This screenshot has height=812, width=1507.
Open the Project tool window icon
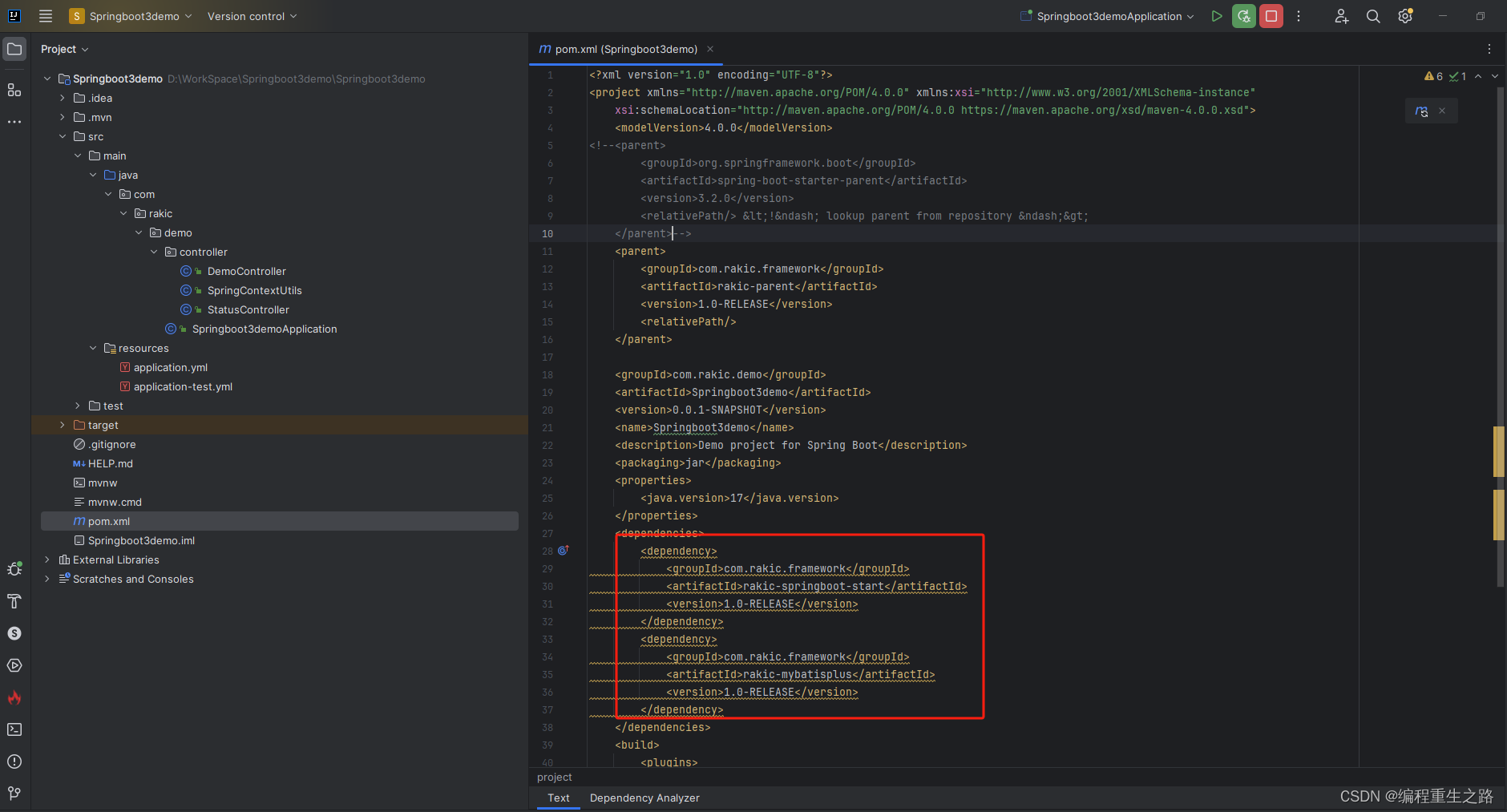[14, 49]
